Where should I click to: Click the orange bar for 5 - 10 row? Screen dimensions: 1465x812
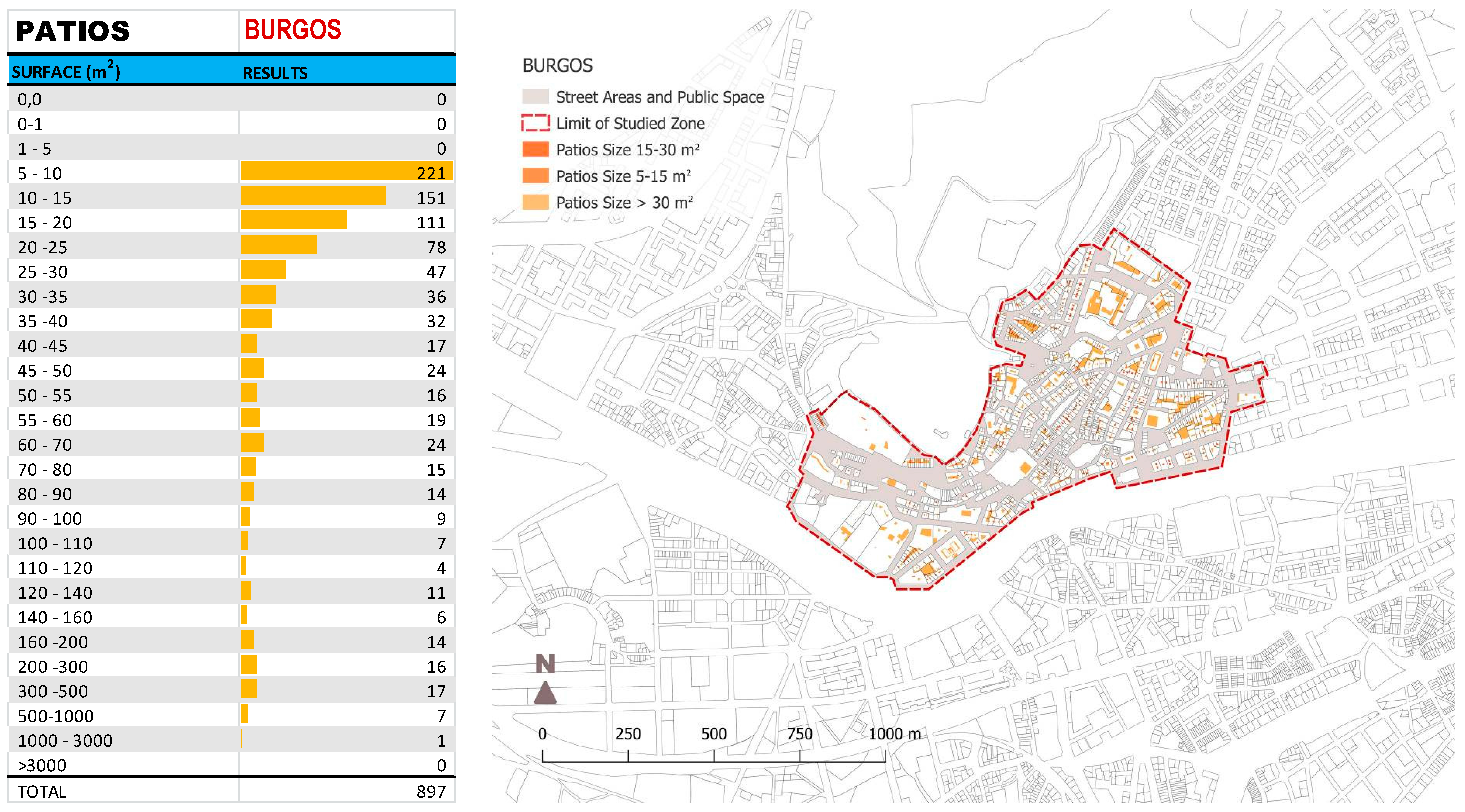[346, 171]
